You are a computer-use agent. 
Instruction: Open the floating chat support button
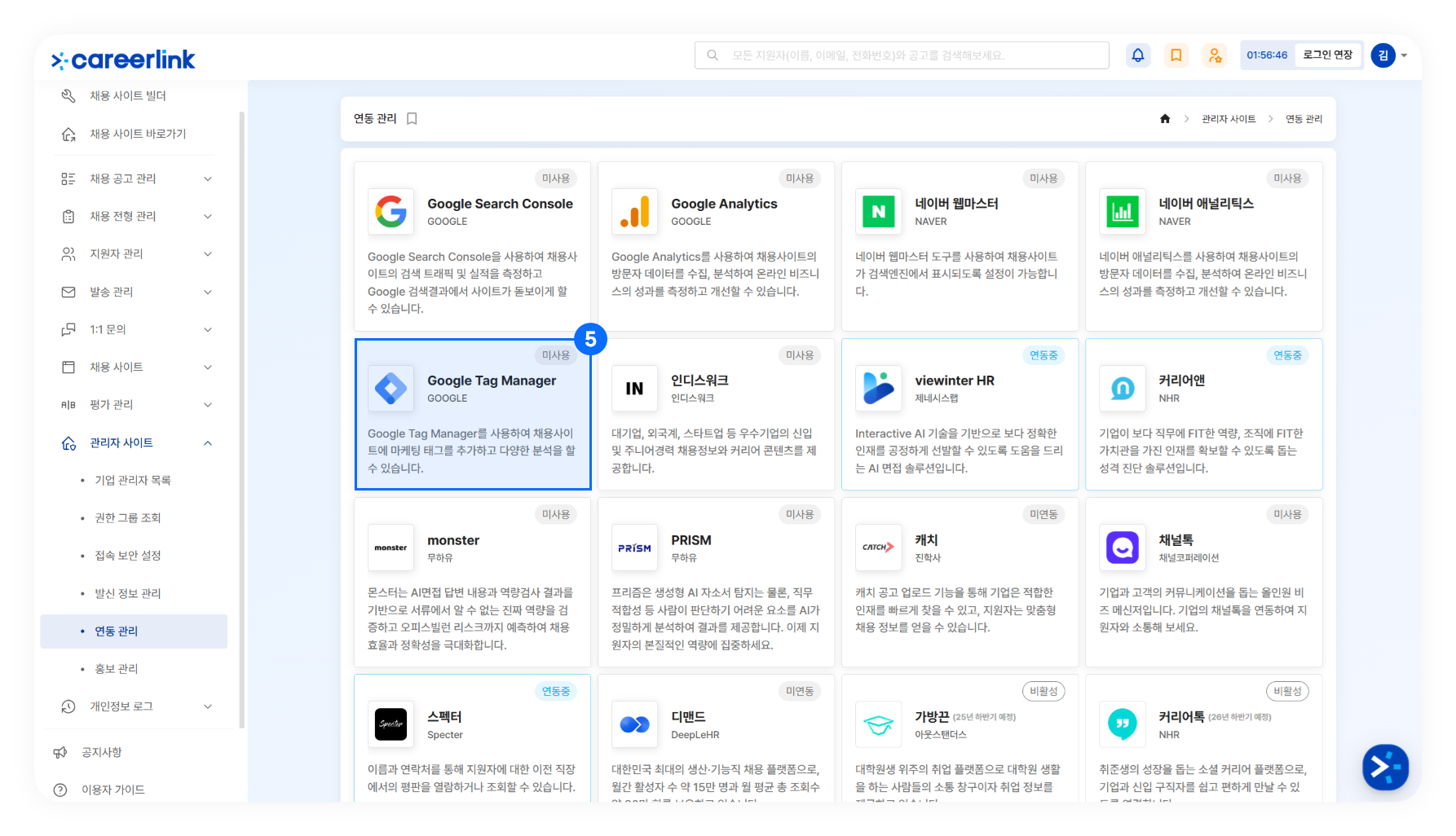pyautogui.click(x=1385, y=768)
